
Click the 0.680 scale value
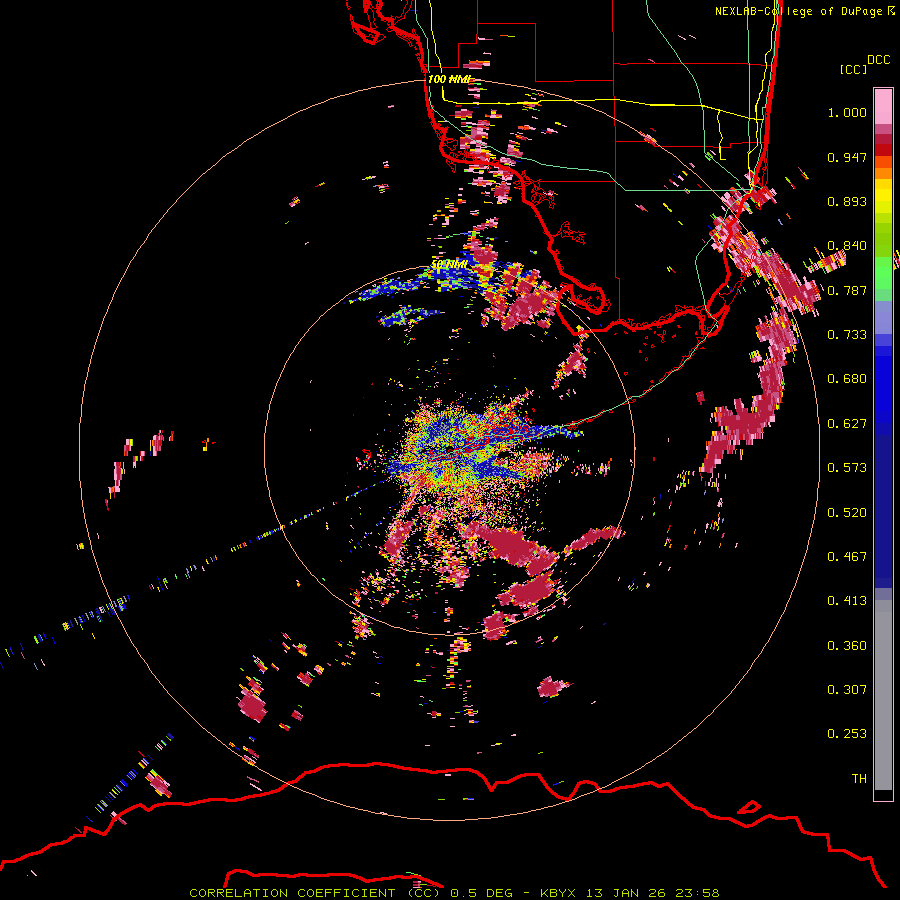tap(847, 379)
